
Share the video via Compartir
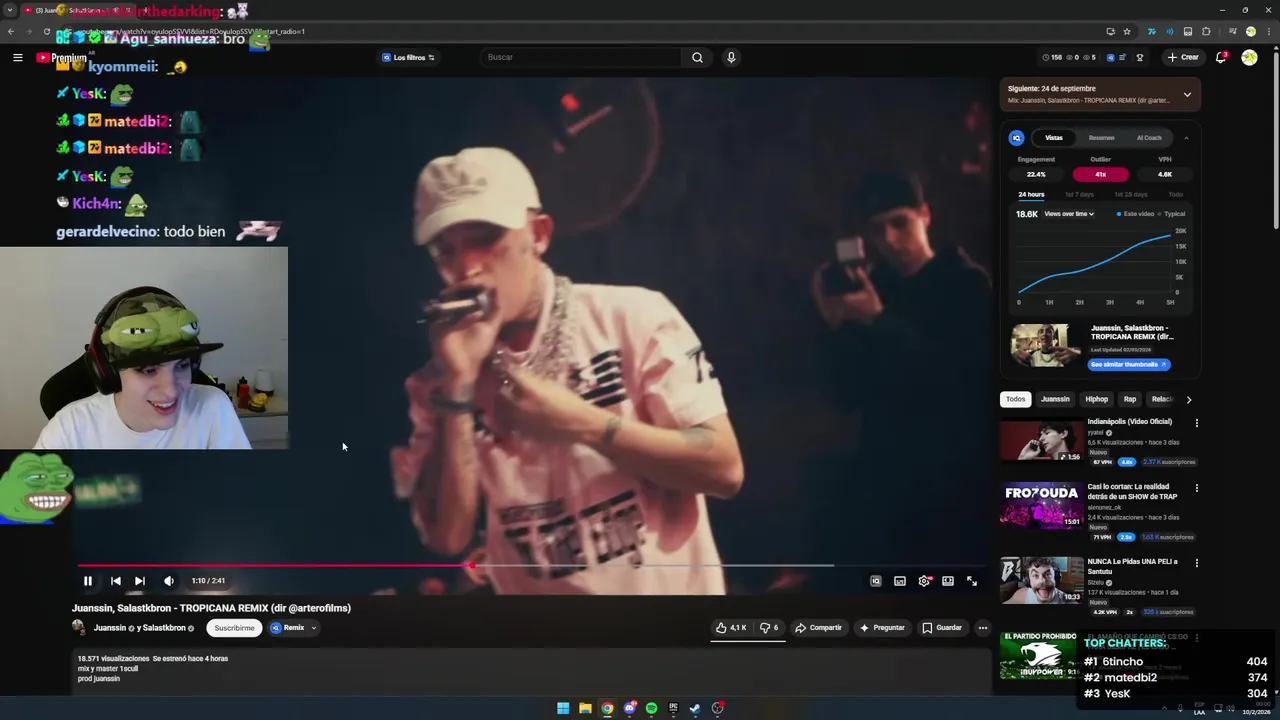coord(818,628)
